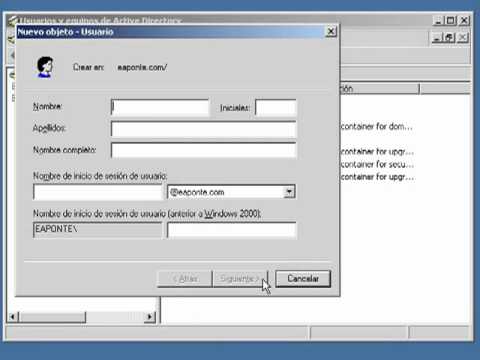This screenshot has height=360, width=480.
Task: Select the Apellidos text field
Action: pos(203,129)
